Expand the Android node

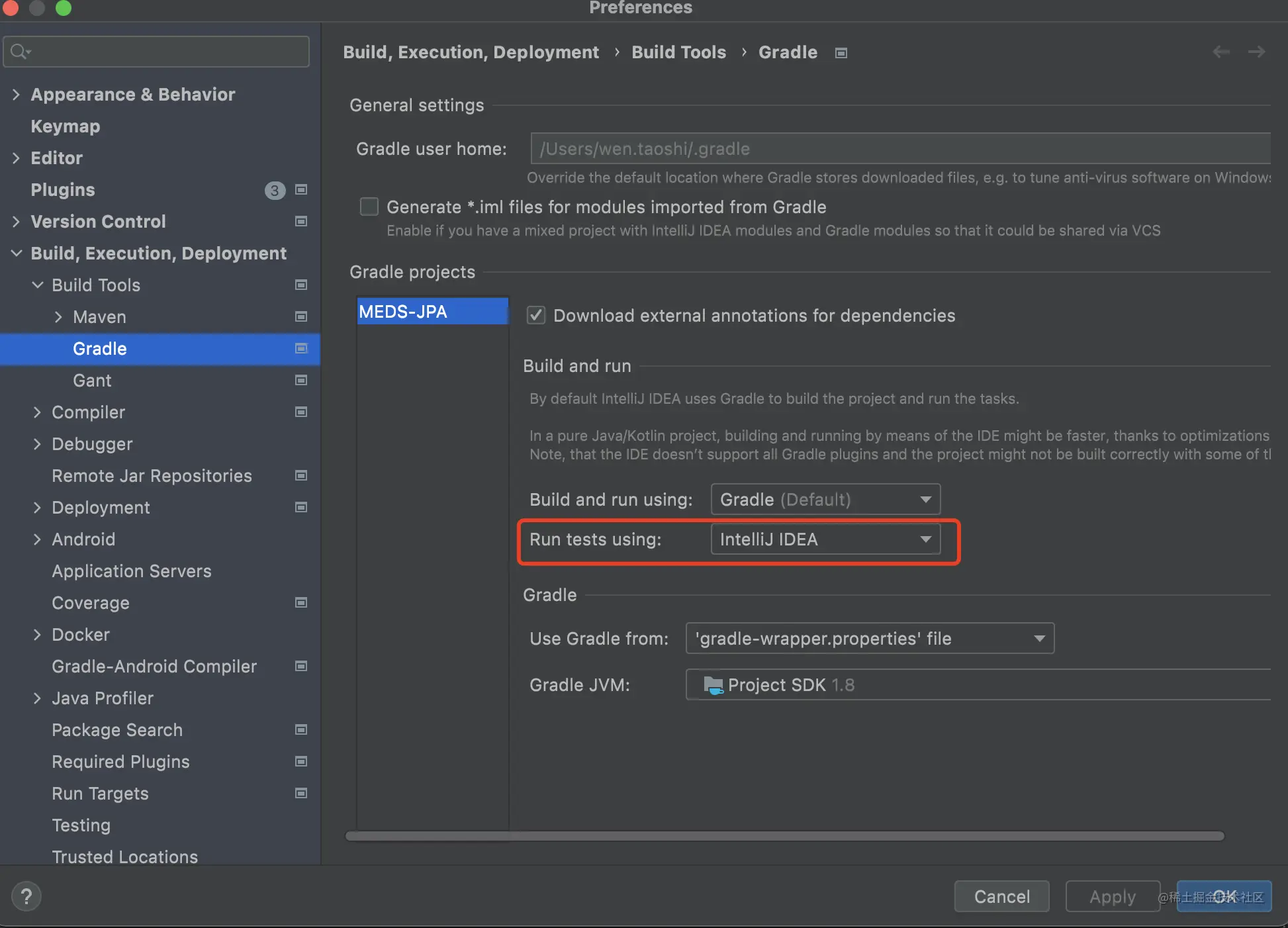pyautogui.click(x=37, y=539)
